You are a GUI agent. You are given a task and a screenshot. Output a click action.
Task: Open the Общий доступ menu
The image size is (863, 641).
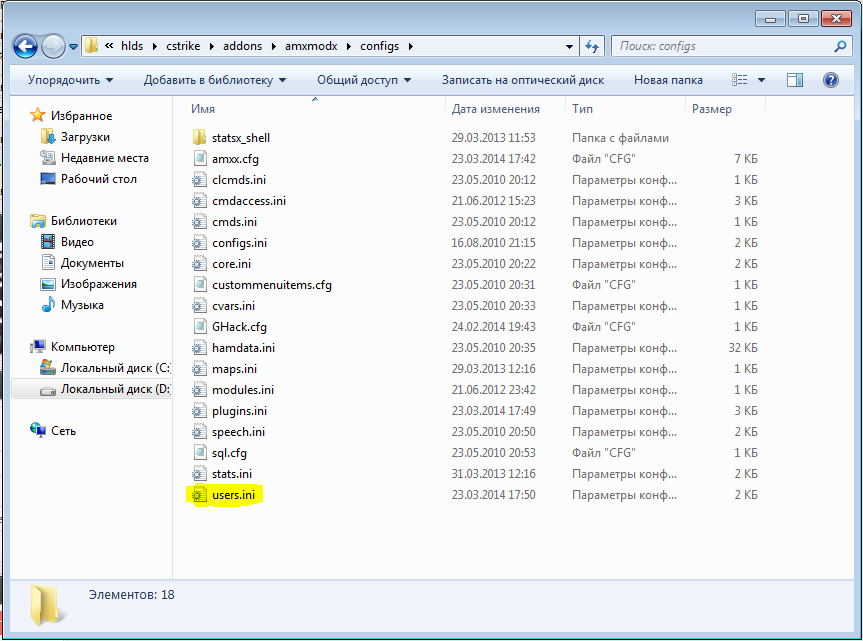pos(364,80)
